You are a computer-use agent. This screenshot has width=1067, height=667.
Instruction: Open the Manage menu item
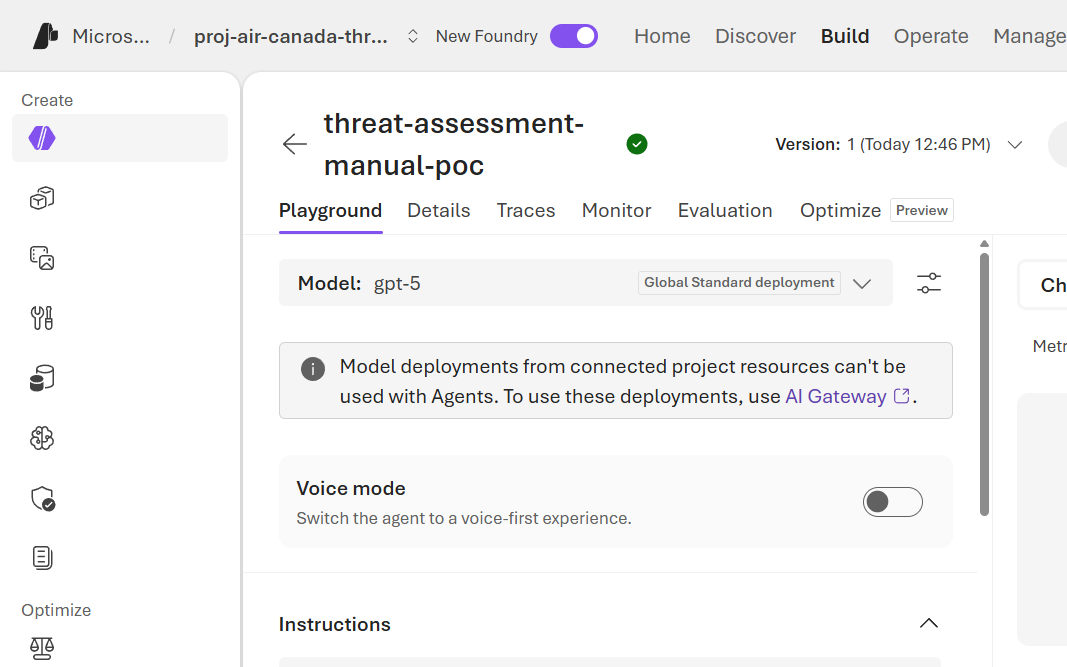(1030, 36)
